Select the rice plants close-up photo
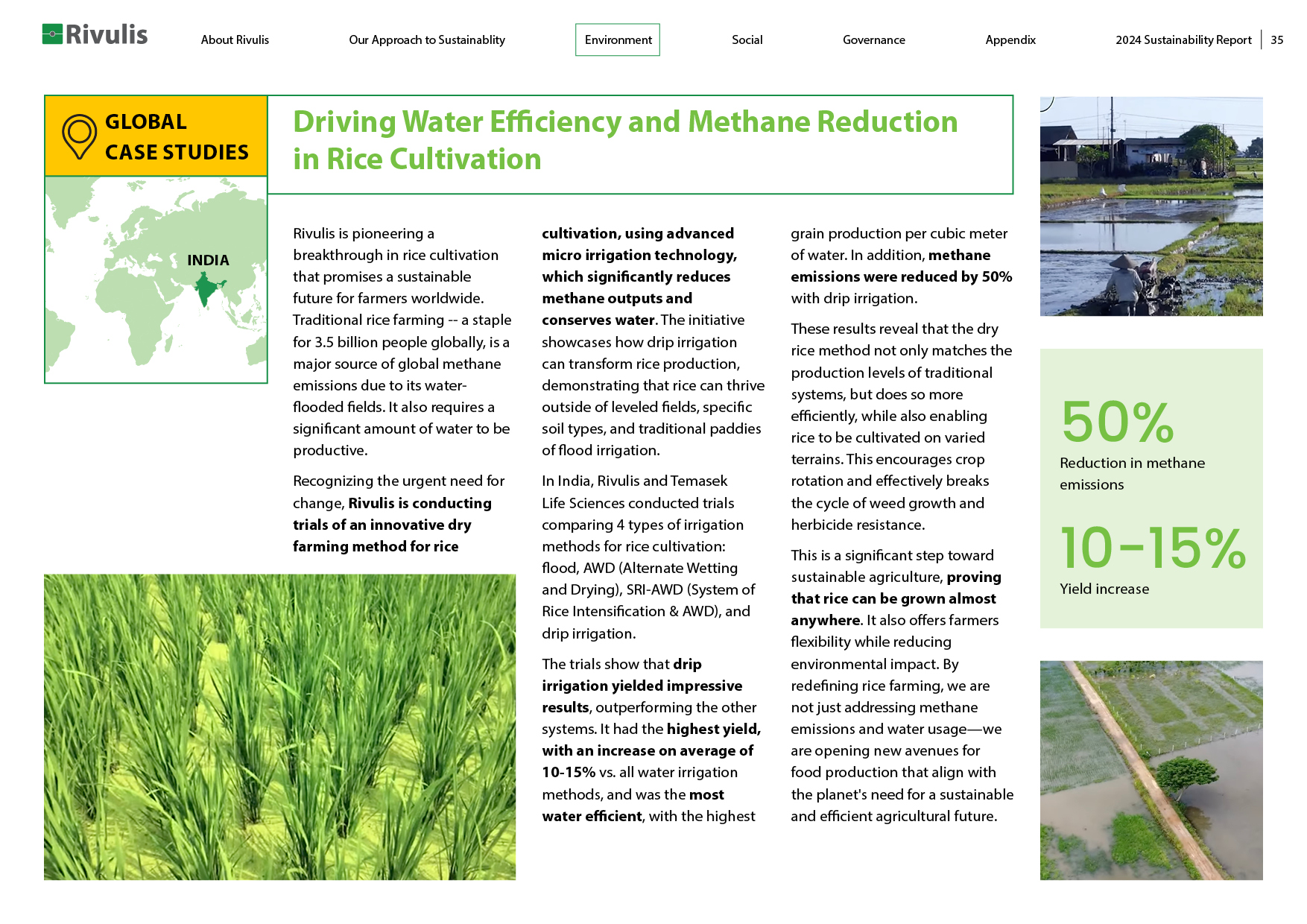Image resolution: width=1307 pixels, height=924 pixels. click(279, 727)
